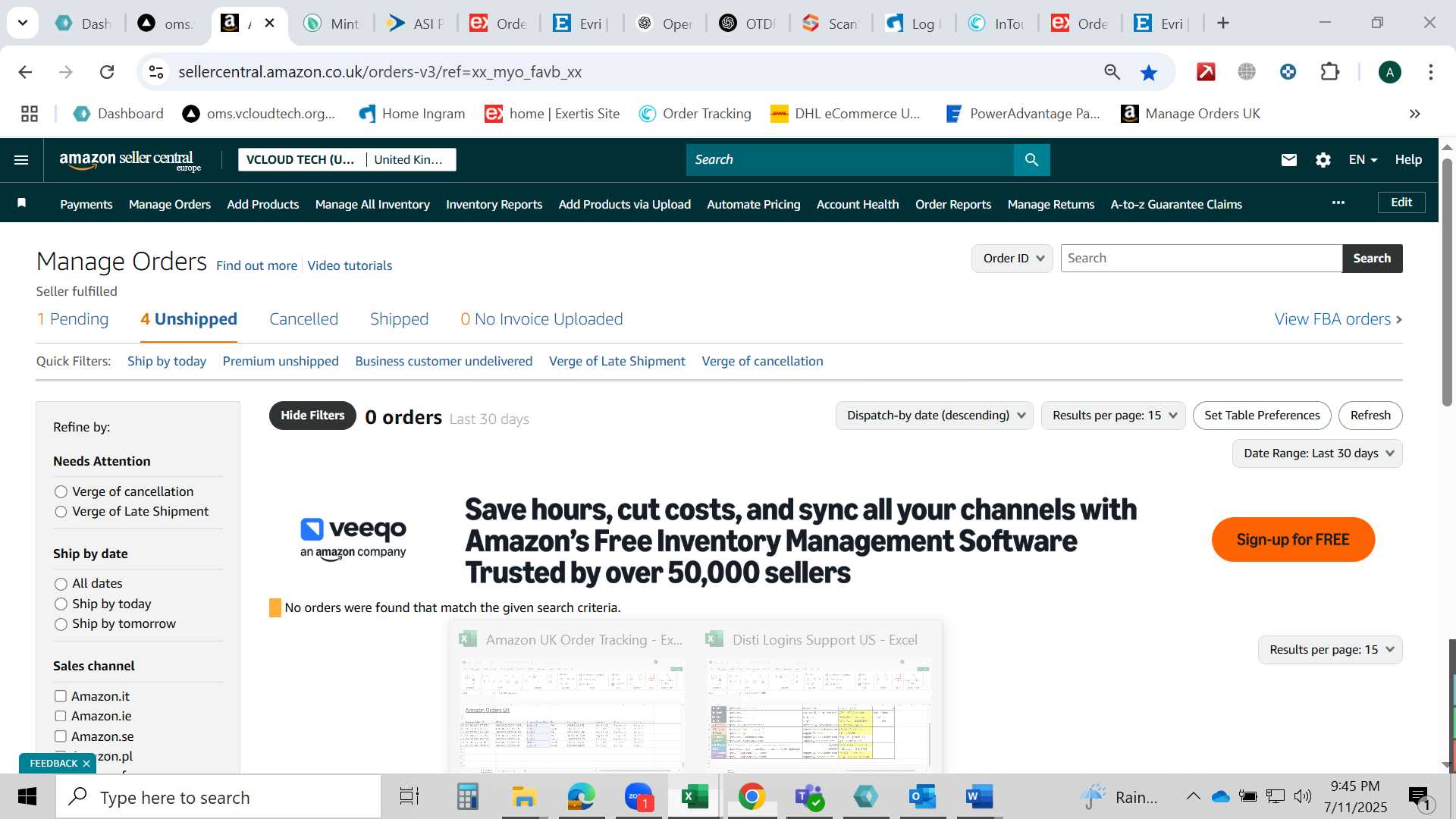Reload the page with browser refresh icon
The width and height of the screenshot is (1456, 819).
(107, 72)
